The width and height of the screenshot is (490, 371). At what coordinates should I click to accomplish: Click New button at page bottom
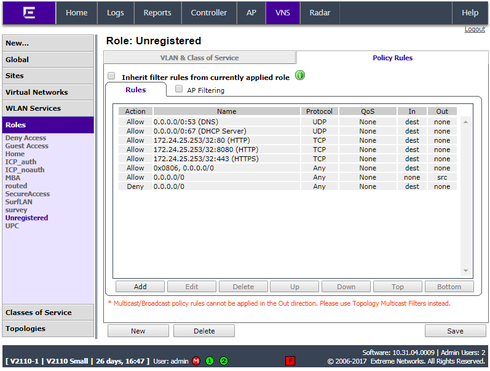point(138,331)
